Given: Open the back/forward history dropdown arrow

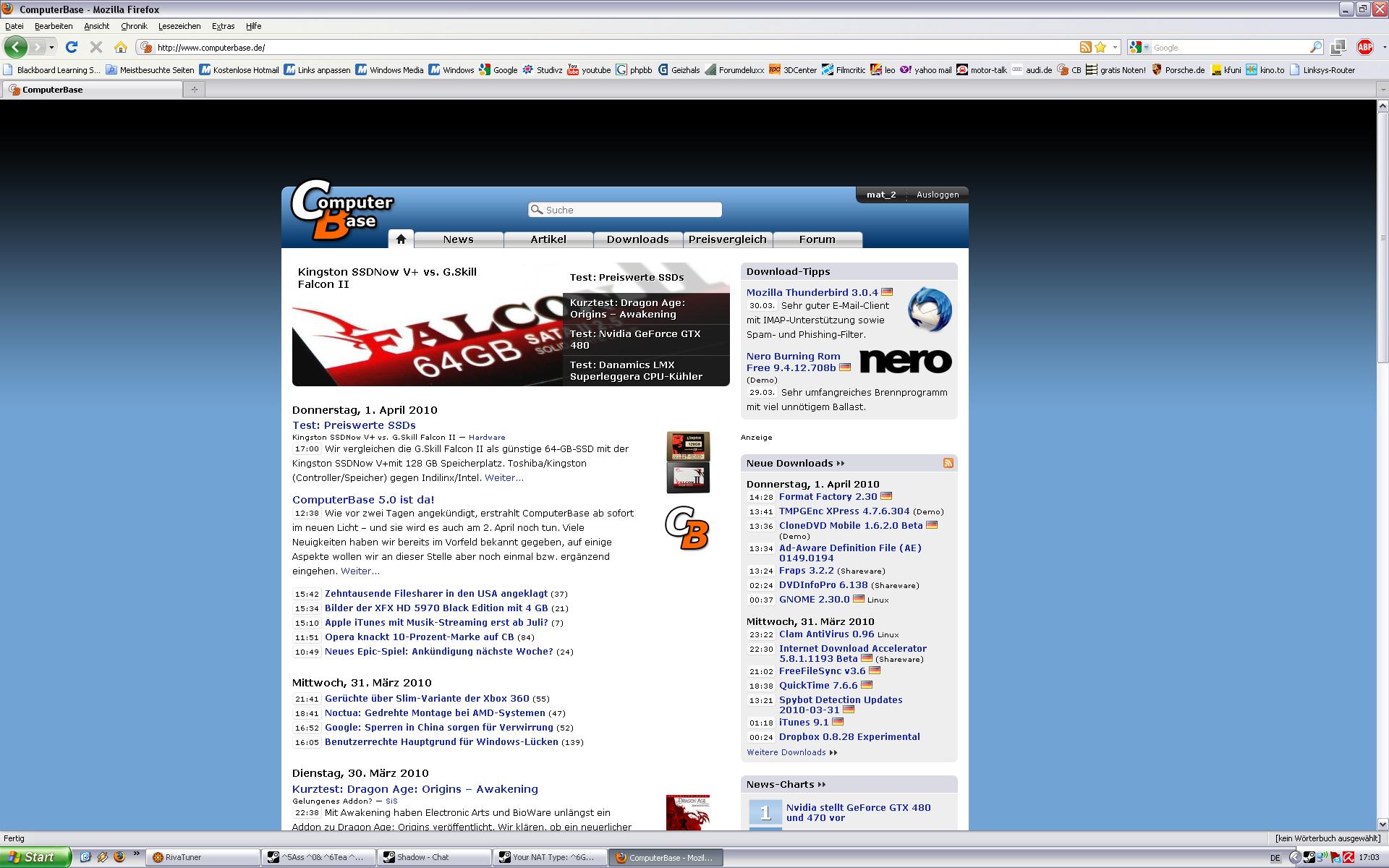Looking at the screenshot, I should [x=51, y=47].
